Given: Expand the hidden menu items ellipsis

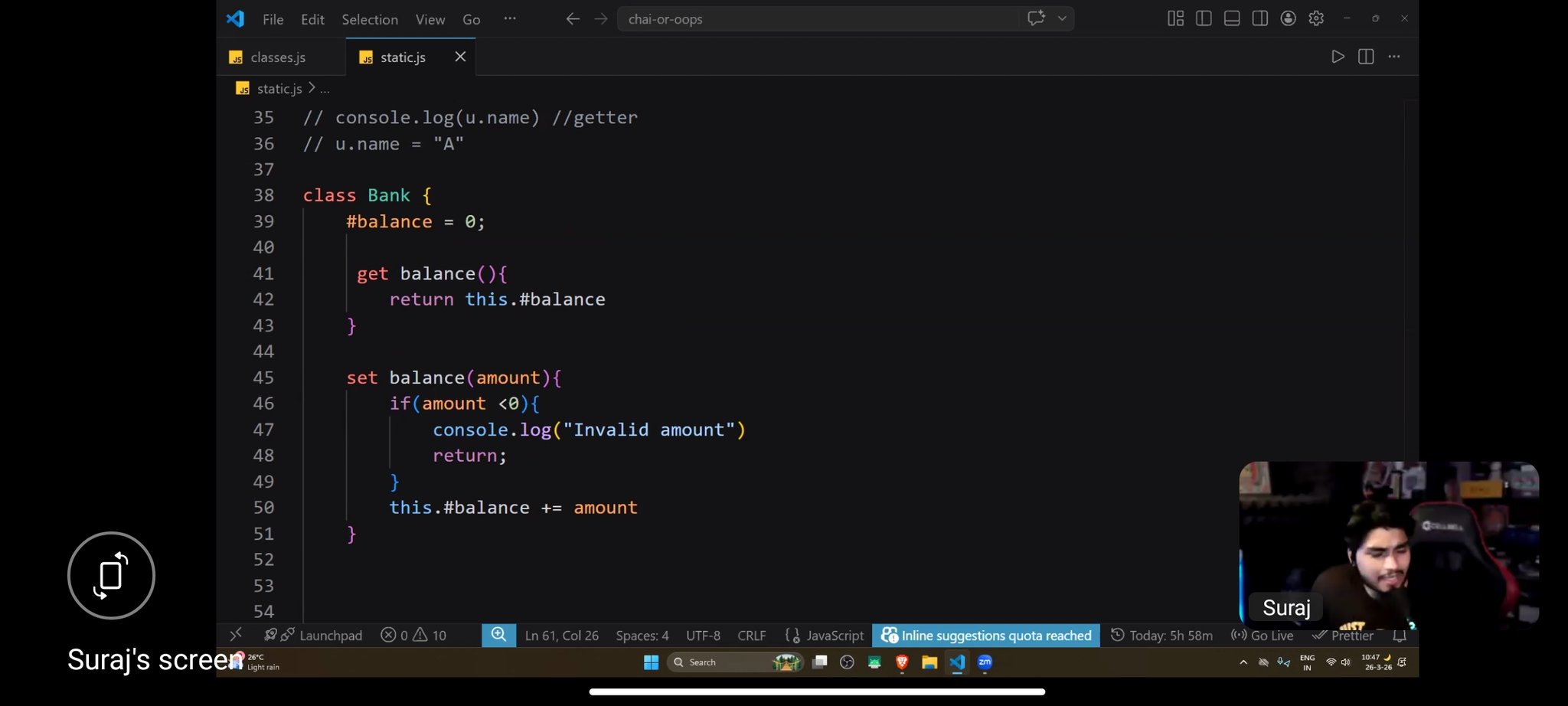Looking at the screenshot, I should point(510,18).
